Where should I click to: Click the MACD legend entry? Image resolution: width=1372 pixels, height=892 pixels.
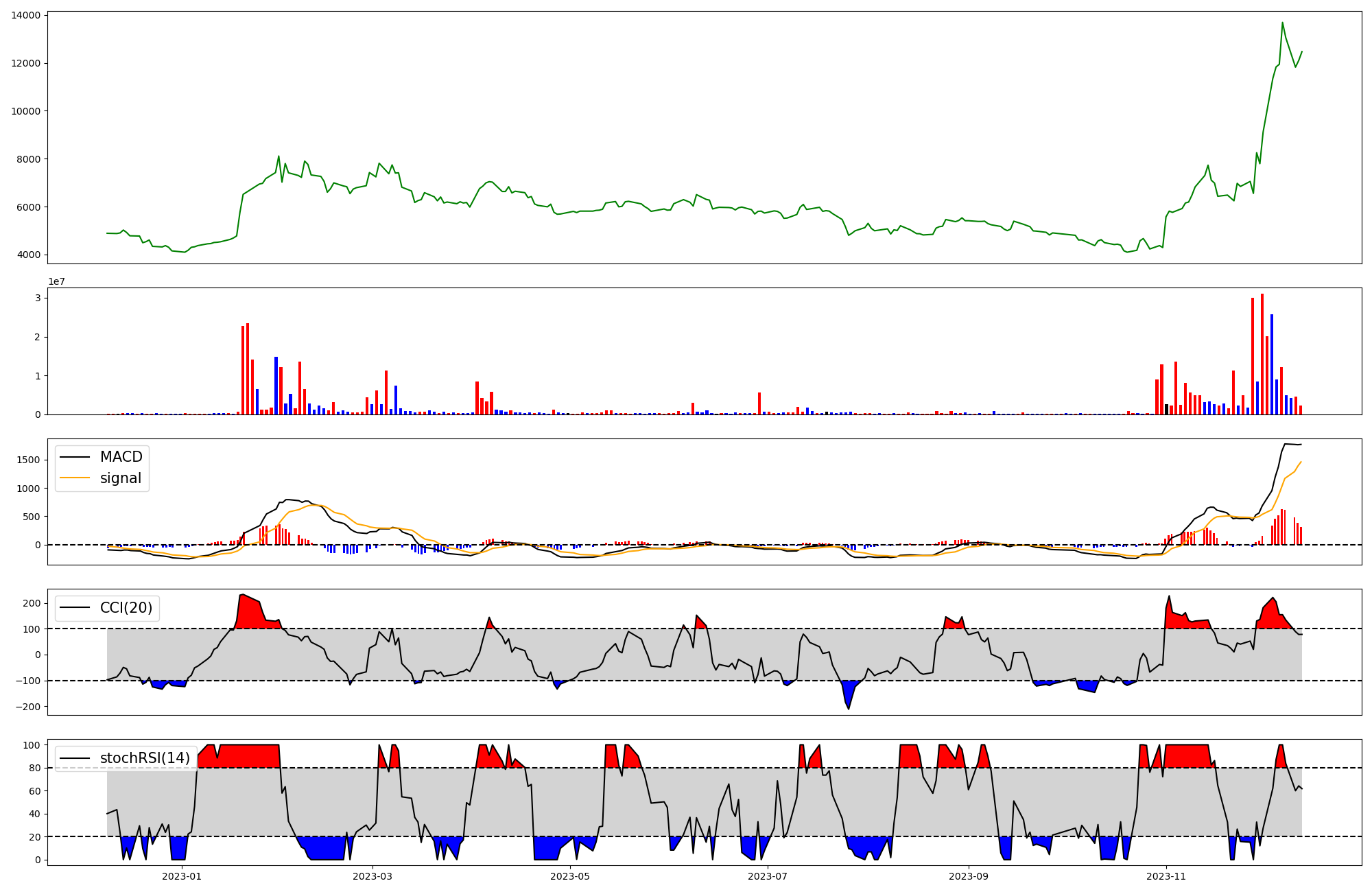121,457
